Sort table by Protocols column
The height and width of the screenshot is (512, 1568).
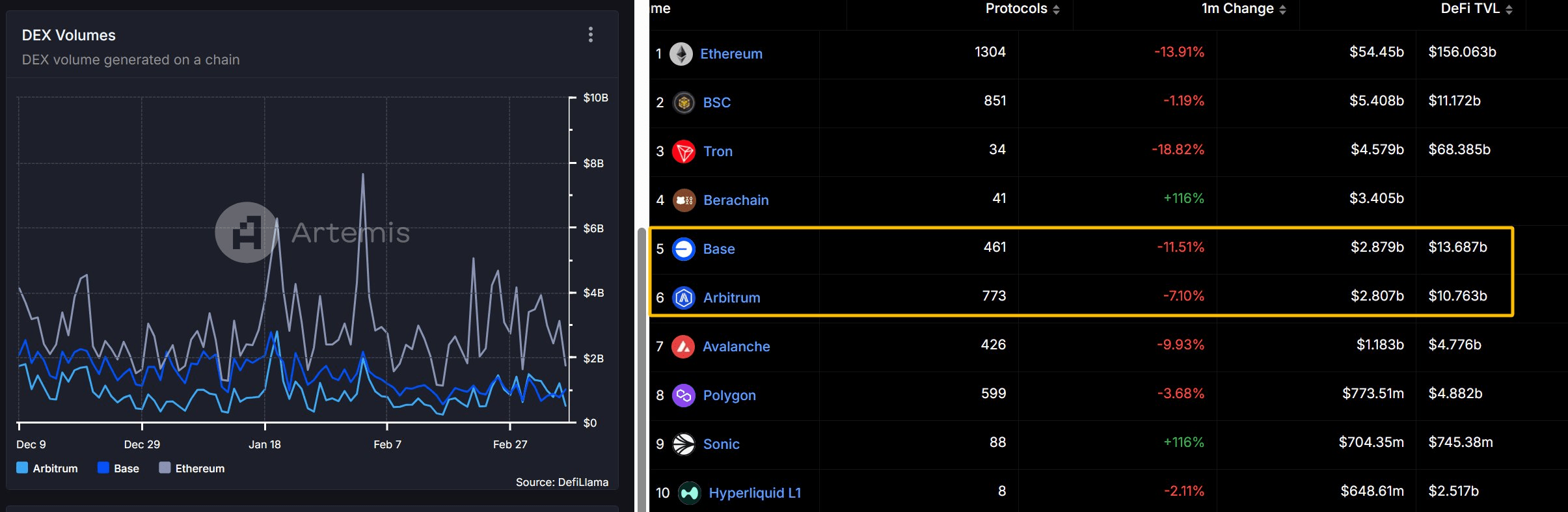[x=1023, y=9]
